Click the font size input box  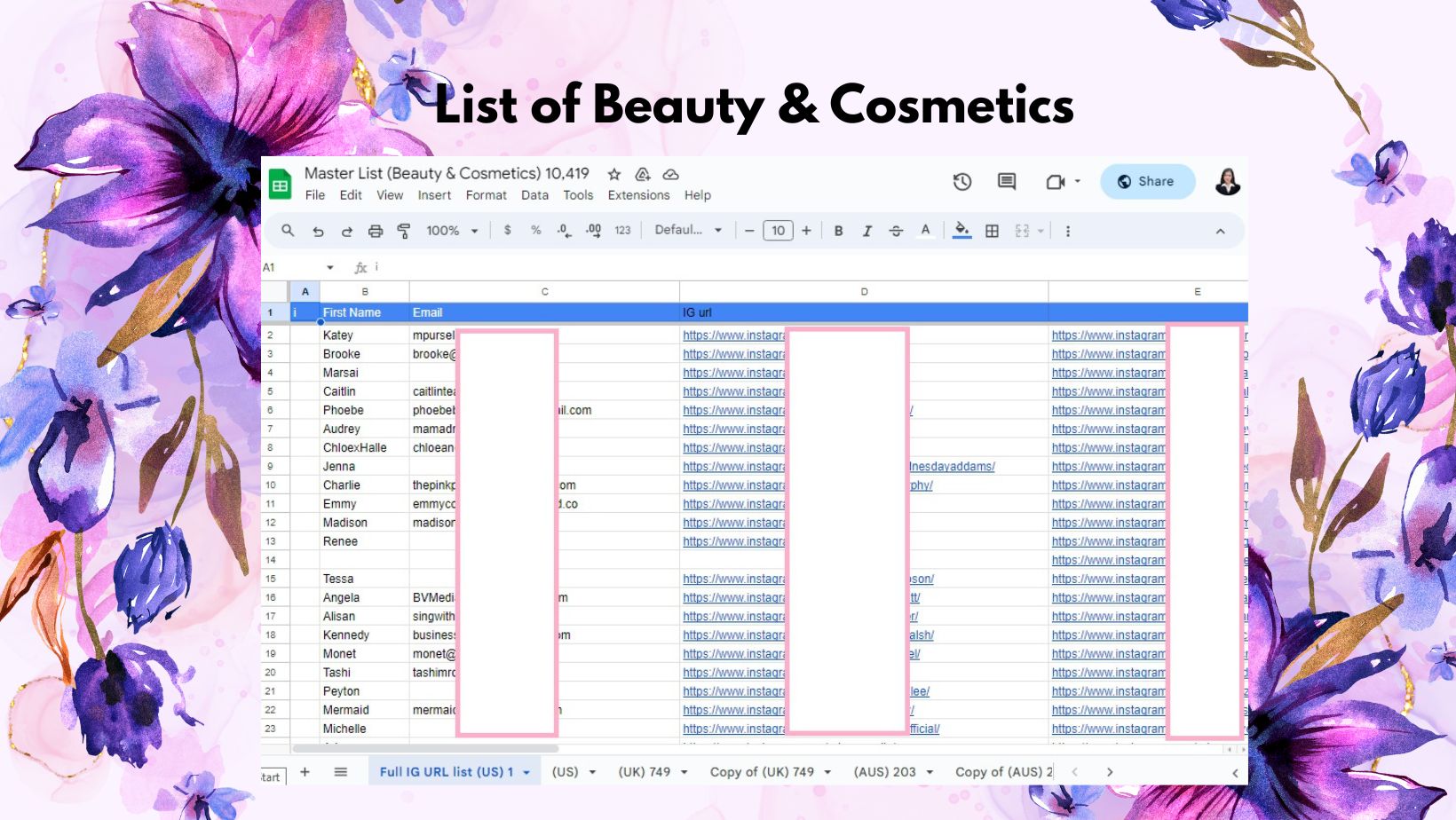click(778, 231)
